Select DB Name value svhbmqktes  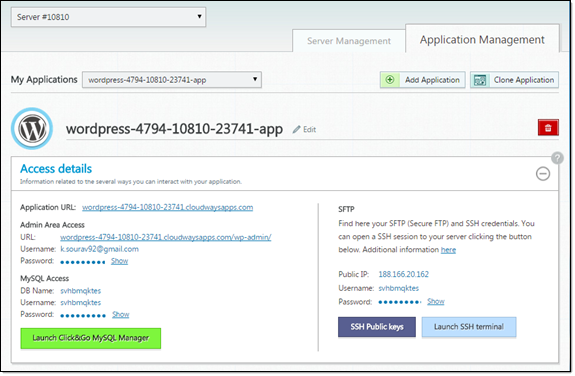(x=81, y=291)
